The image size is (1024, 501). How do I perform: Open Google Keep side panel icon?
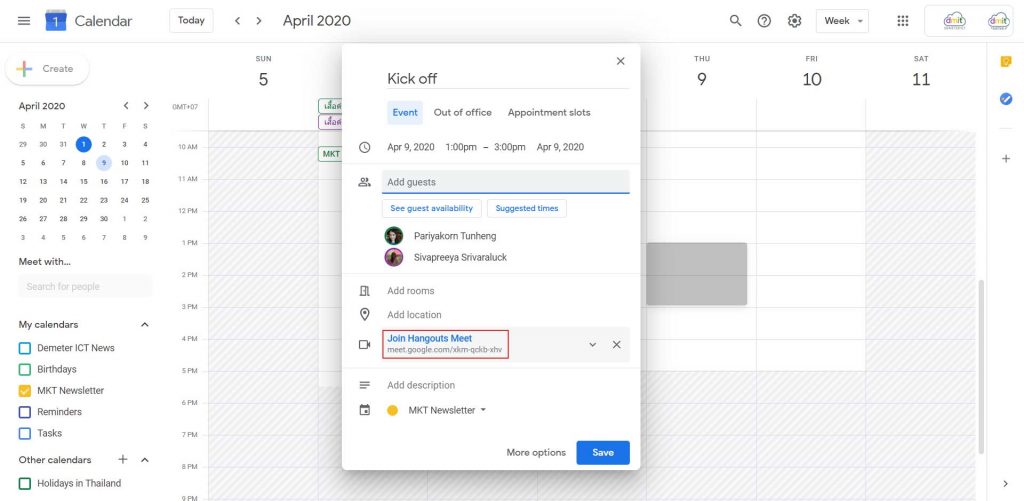click(x=1006, y=61)
